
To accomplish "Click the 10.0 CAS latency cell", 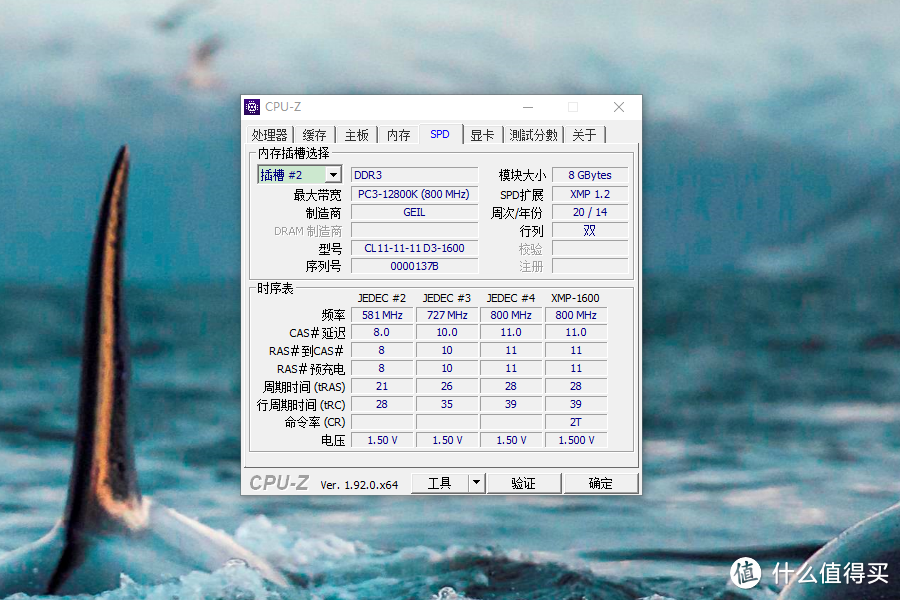I will pos(447,332).
